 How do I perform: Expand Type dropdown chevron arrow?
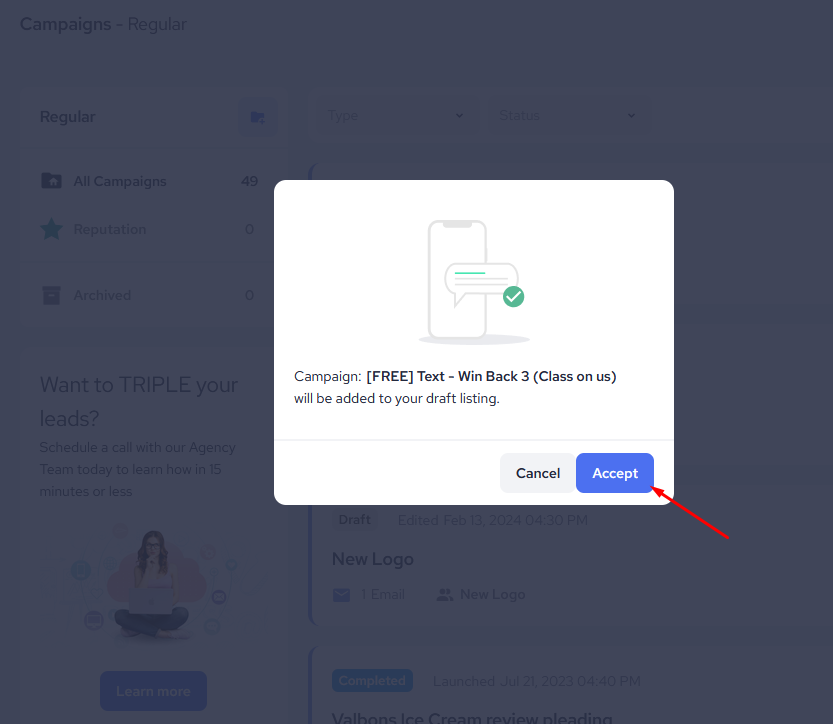(x=460, y=116)
